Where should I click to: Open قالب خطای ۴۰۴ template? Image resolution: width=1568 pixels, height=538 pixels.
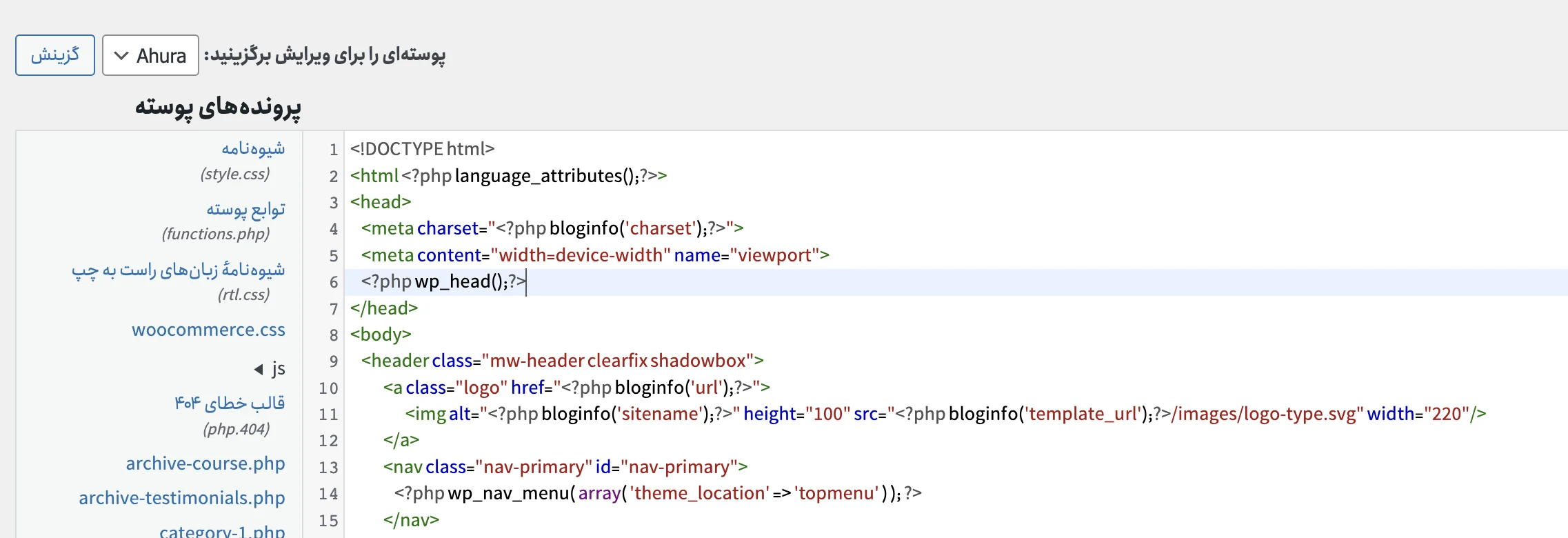[x=229, y=403]
